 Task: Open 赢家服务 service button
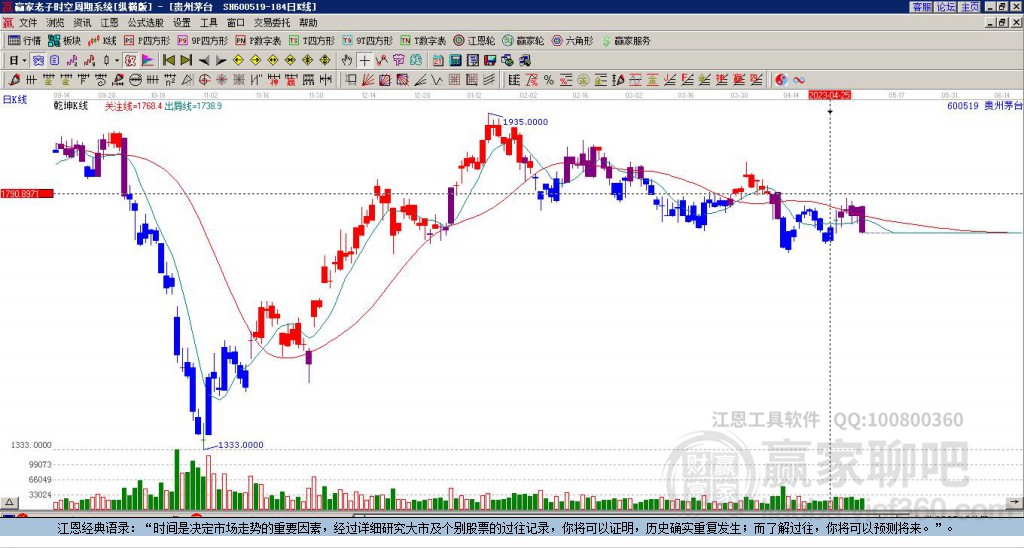(626, 40)
